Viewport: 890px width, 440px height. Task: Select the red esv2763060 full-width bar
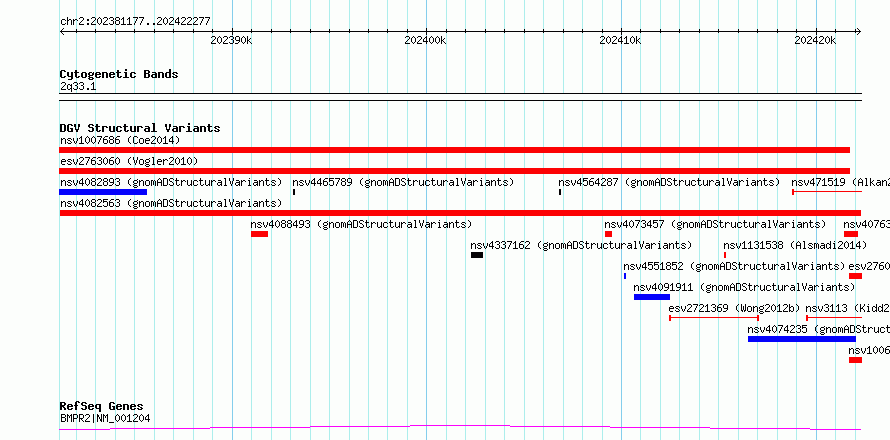pyautogui.click(x=455, y=171)
